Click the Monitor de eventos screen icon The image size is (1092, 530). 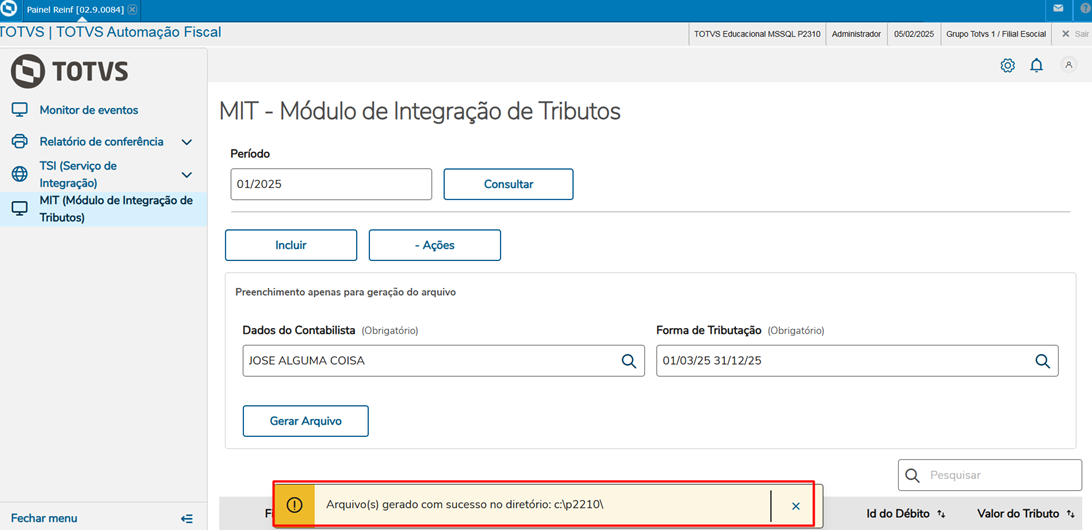pyautogui.click(x=20, y=110)
